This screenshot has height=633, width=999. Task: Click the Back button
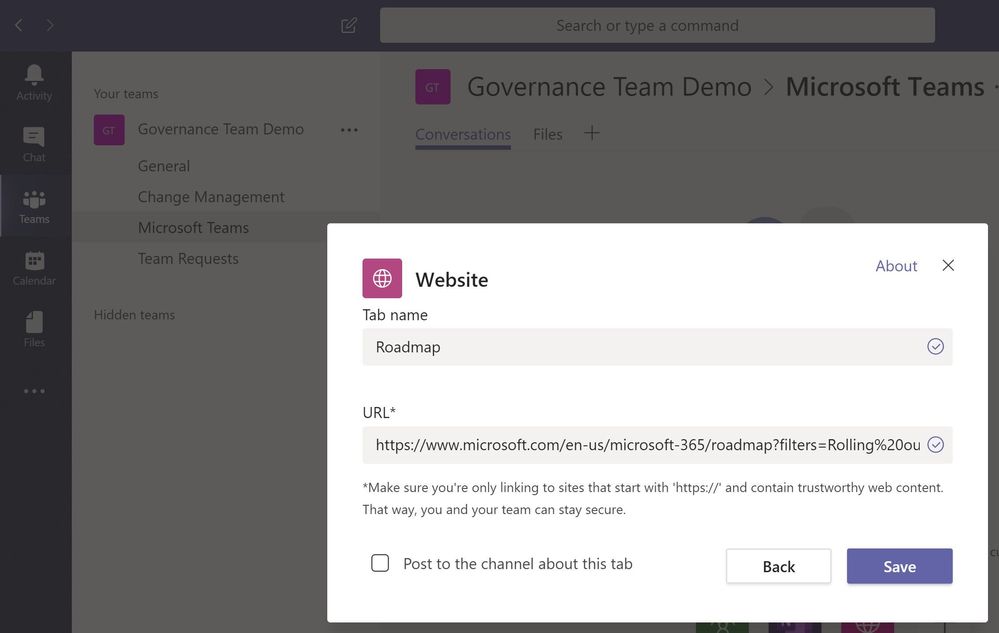(x=779, y=566)
